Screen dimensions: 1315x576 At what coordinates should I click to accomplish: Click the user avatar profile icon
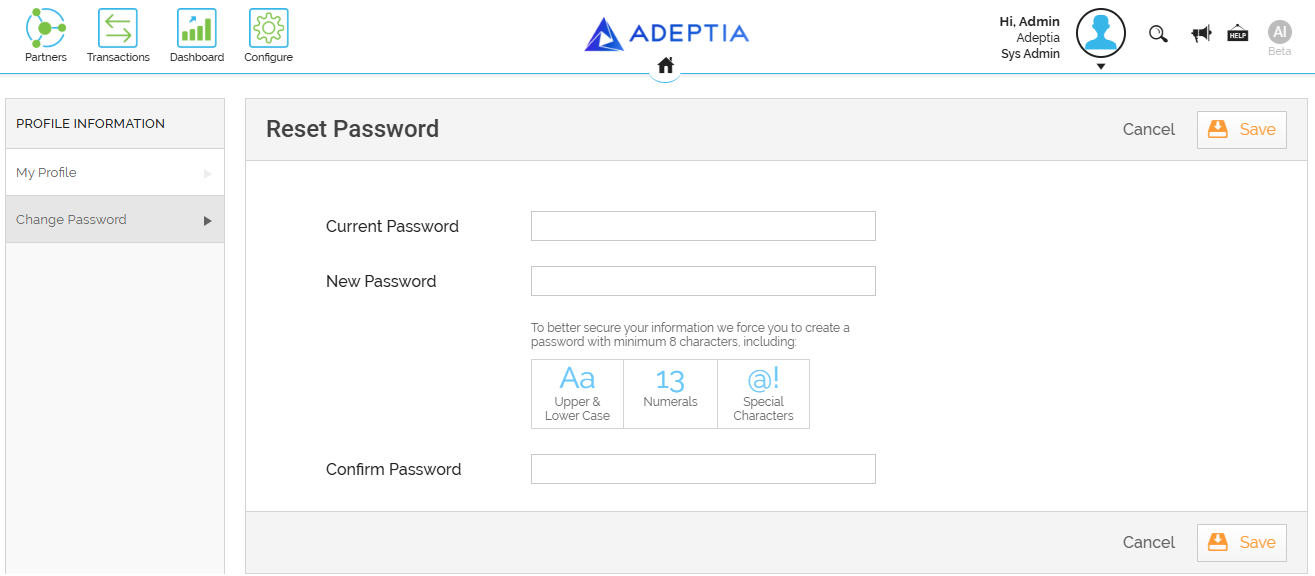tap(1101, 33)
